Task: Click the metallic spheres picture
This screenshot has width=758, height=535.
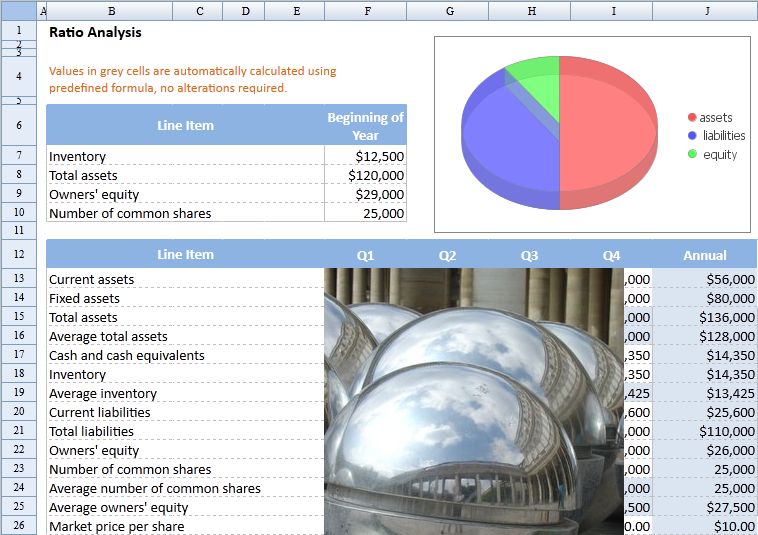Action: coord(474,401)
